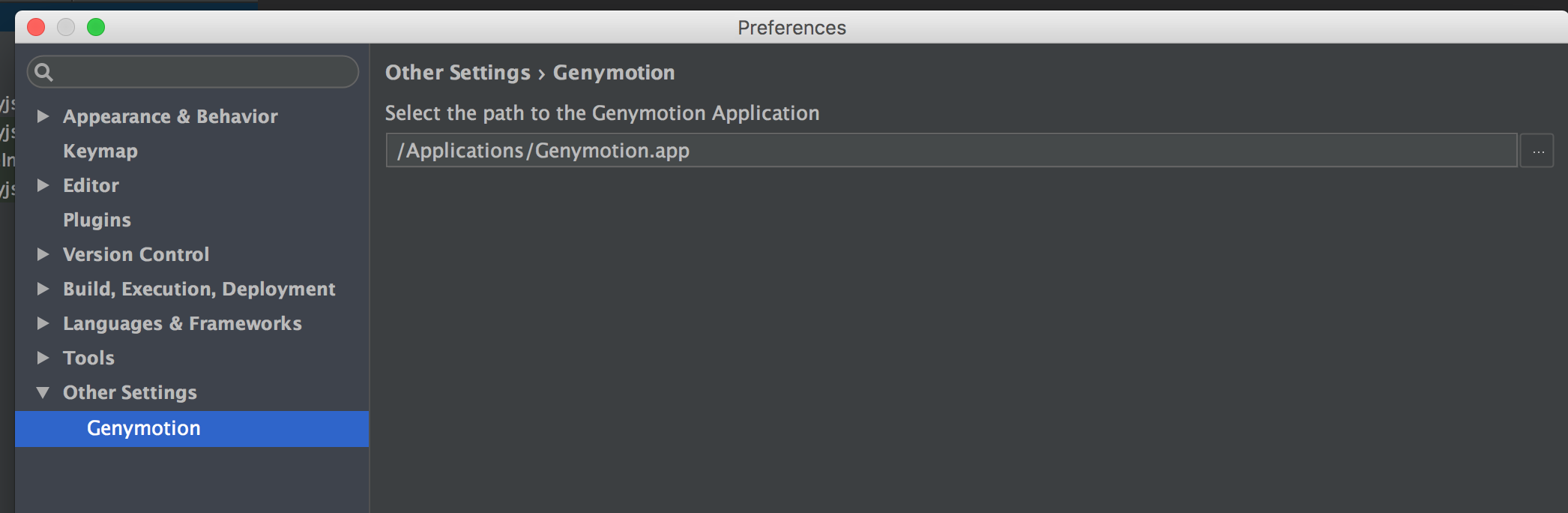The width and height of the screenshot is (1568, 513).
Task: Expand Languages & Frameworks arrow
Action: point(43,323)
